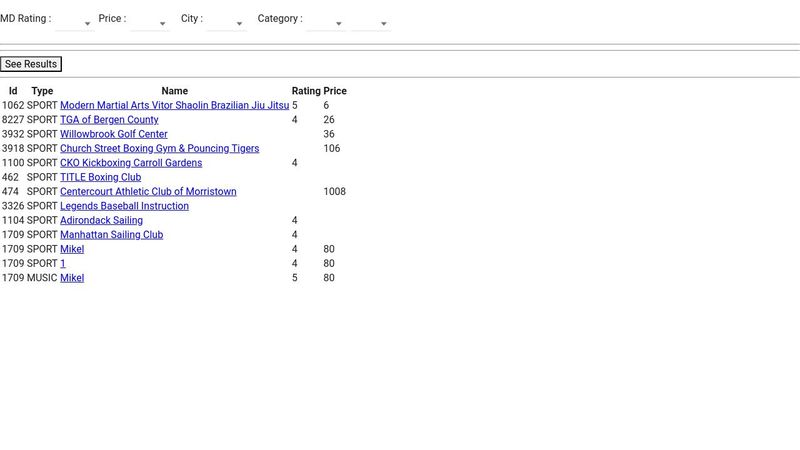Image resolution: width=800 pixels, height=450 pixels.
Task: Open TITLE Boxing Club link
Action: pos(100,177)
